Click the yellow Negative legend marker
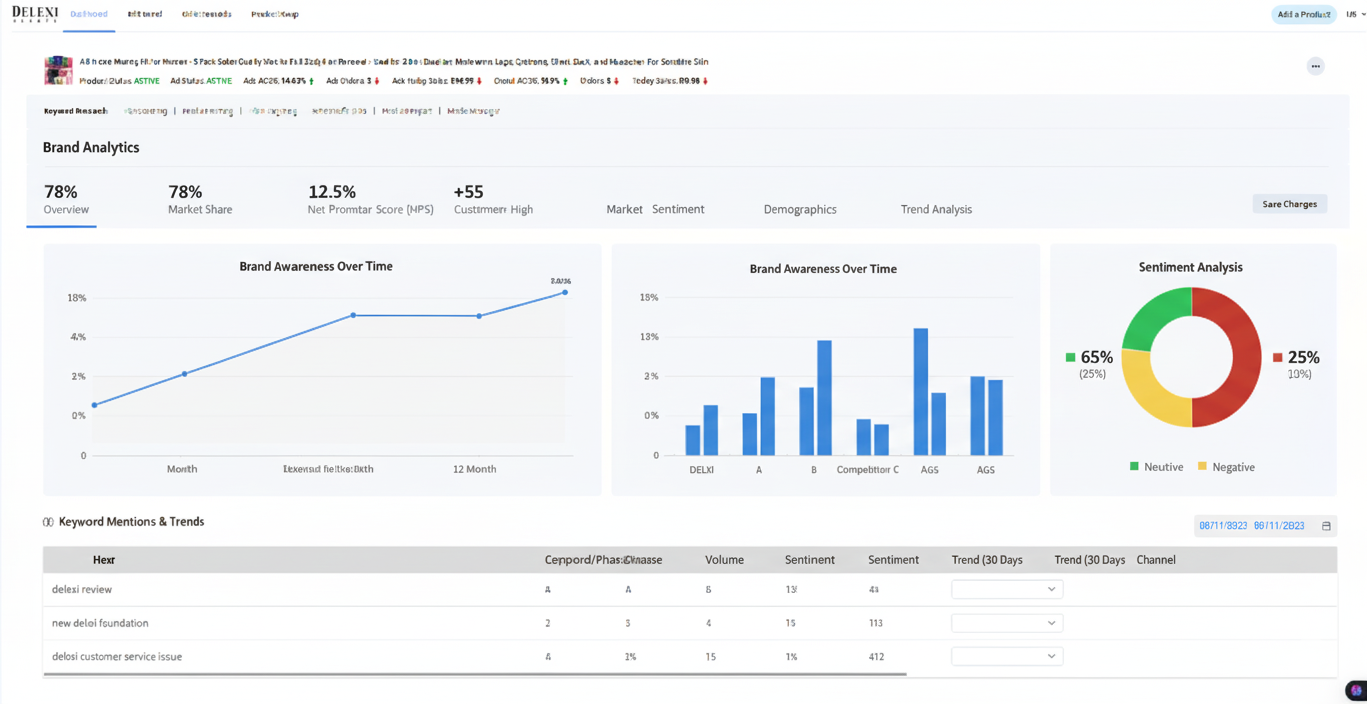This screenshot has height=704, width=1367. point(1202,467)
